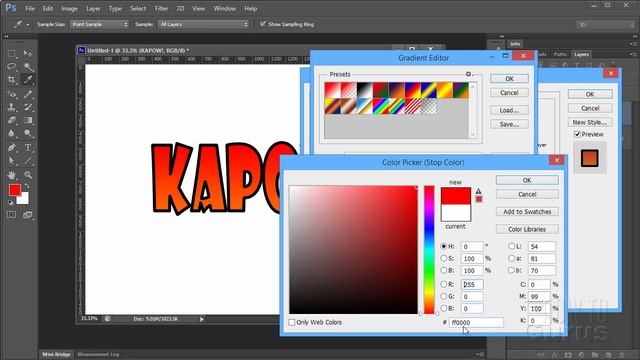
Task: Click the out-of-gamut warning triangle
Action: click(x=478, y=191)
